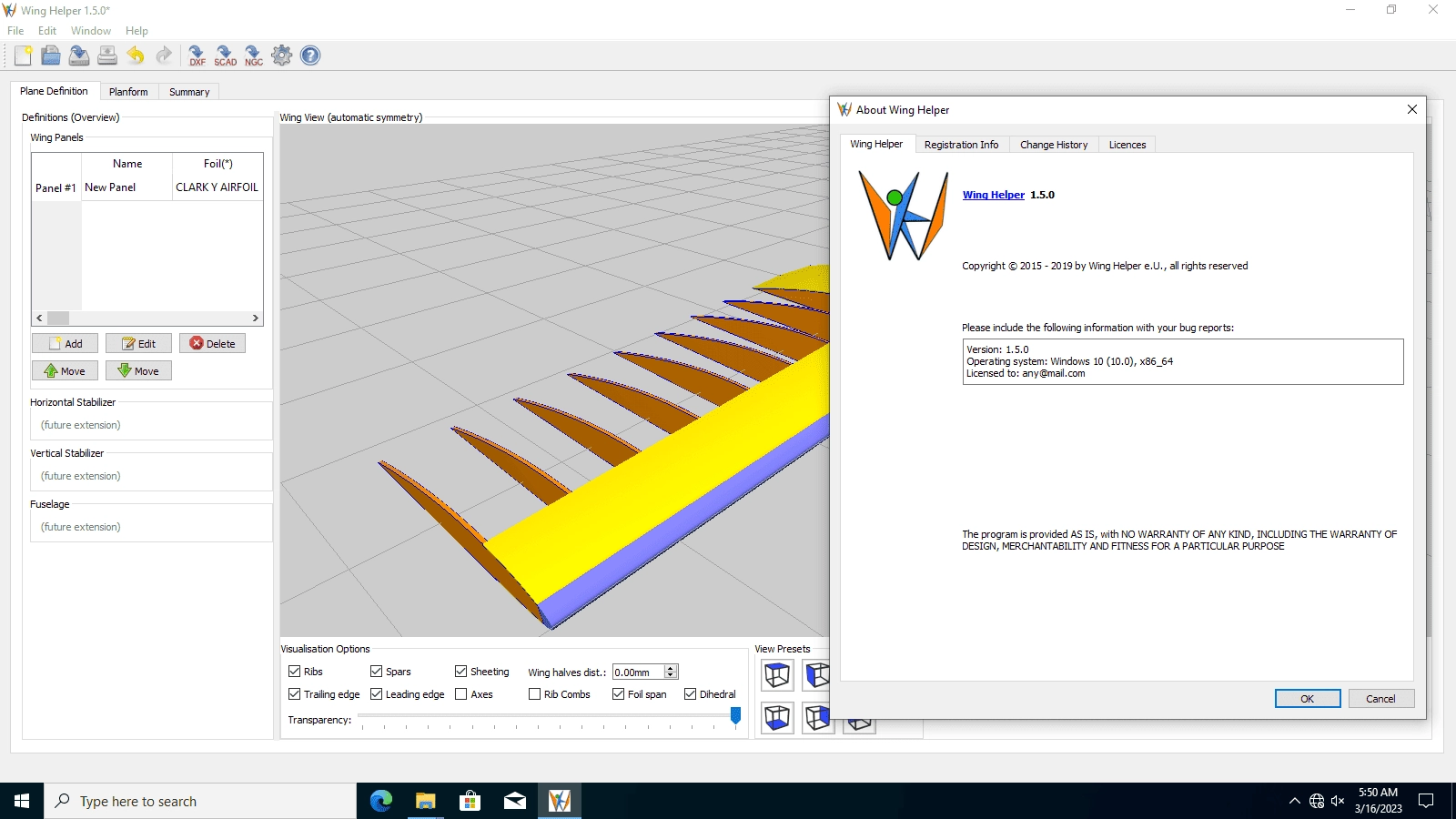Image resolution: width=1456 pixels, height=819 pixels.
Task: Save the project via toolbar
Action: coord(79,56)
